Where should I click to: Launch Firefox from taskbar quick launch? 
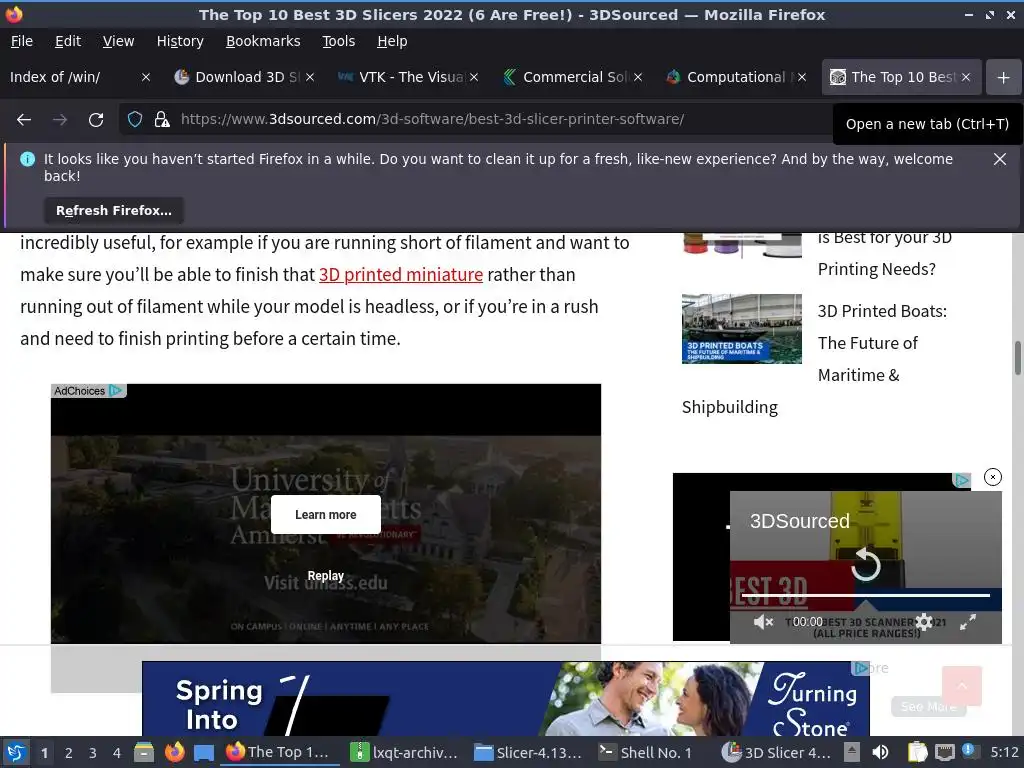pos(174,753)
